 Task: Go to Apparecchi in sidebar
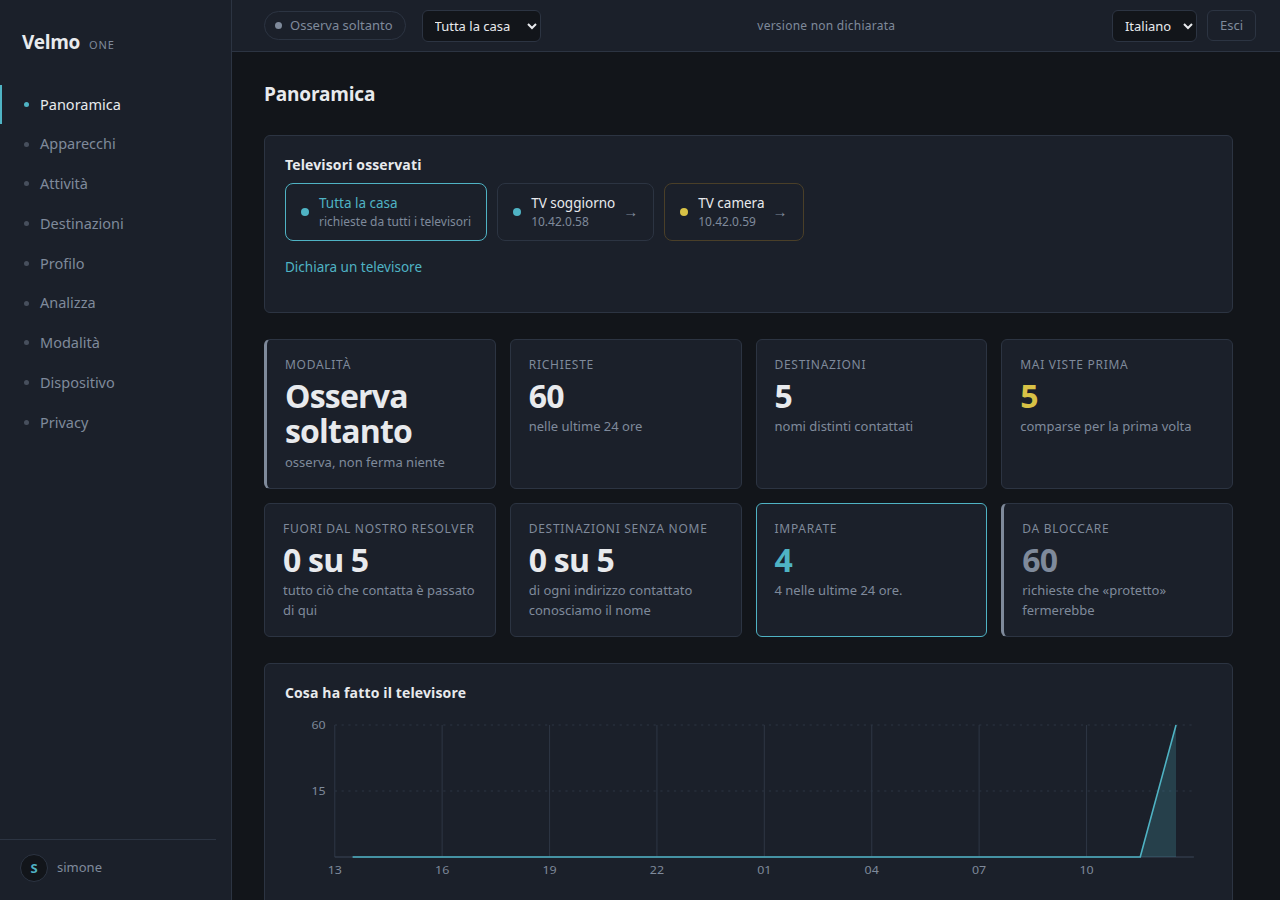116,144
